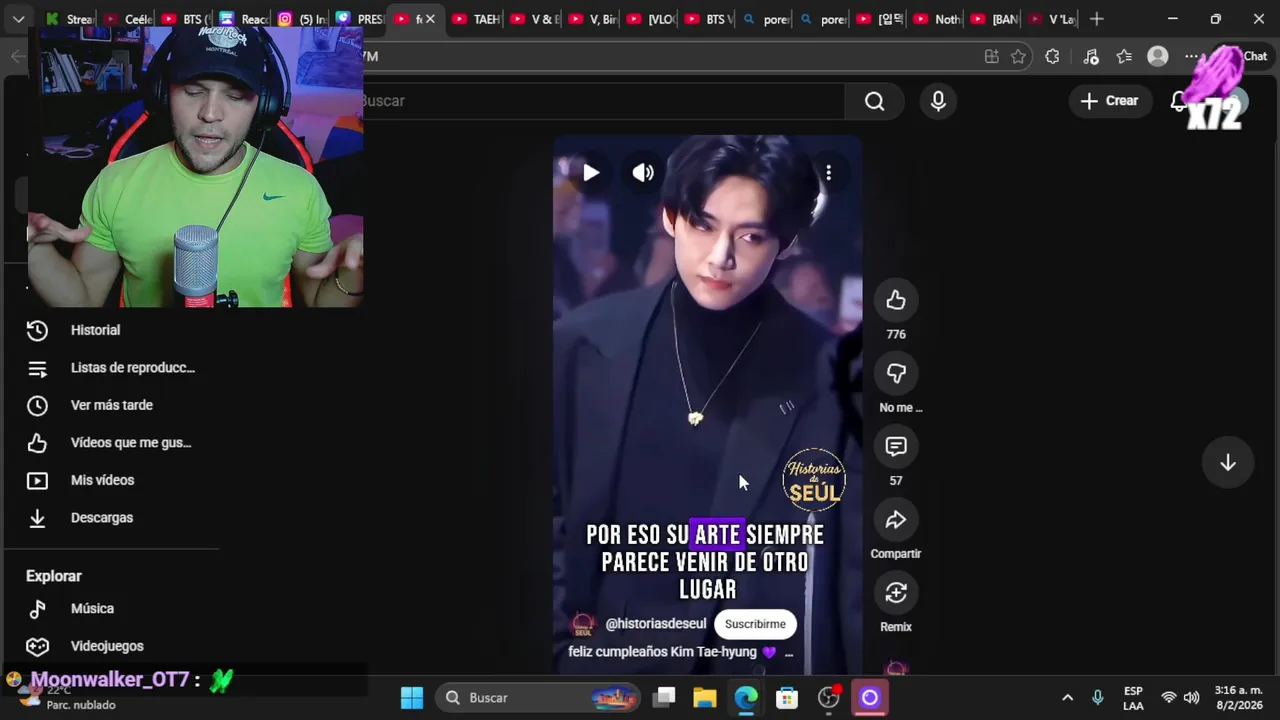Open the comments icon showing 57
This screenshot has width=1280, height=720.
coord(896,446)
